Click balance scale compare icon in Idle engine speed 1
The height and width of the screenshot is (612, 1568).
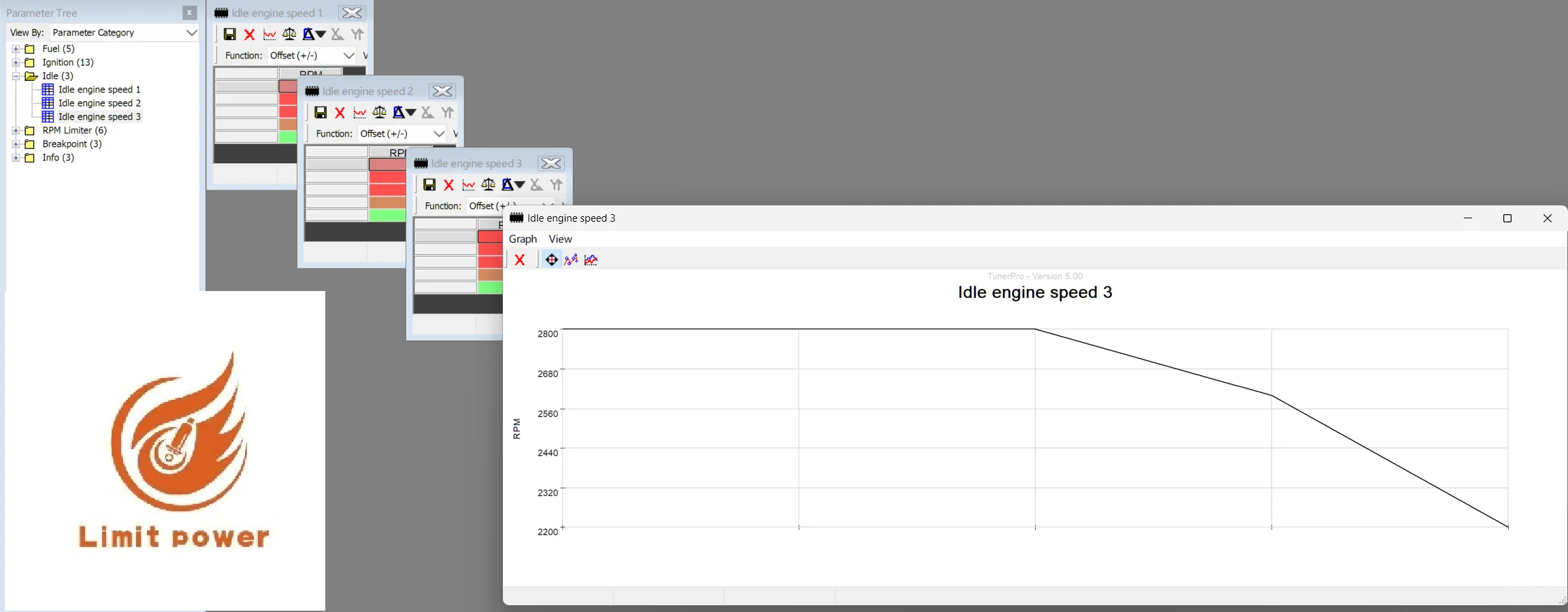click(289, 34)
